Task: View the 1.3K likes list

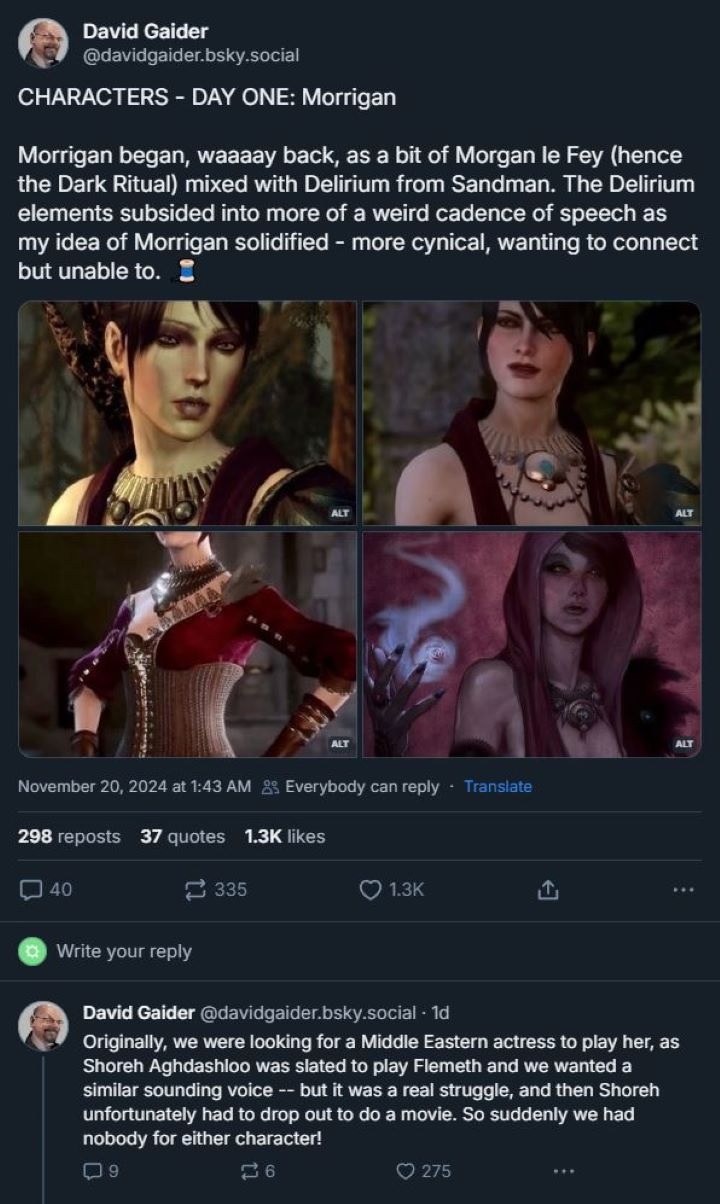Action: (x=284, y=836)
